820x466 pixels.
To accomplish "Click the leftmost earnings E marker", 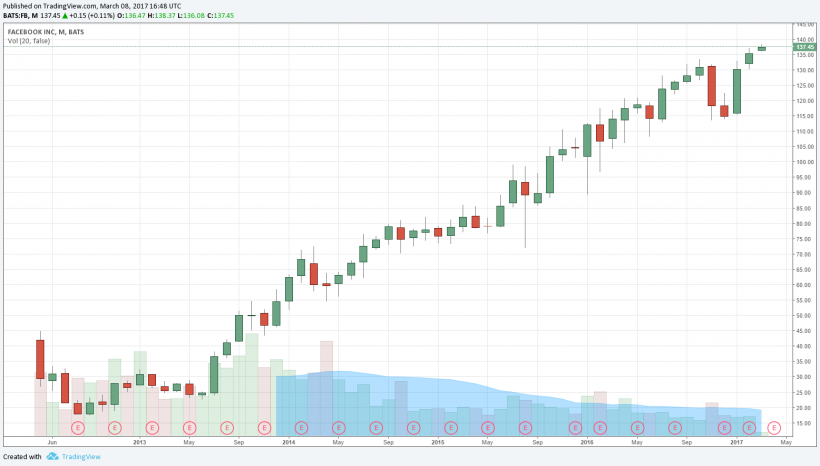I will tap(77, 428).
